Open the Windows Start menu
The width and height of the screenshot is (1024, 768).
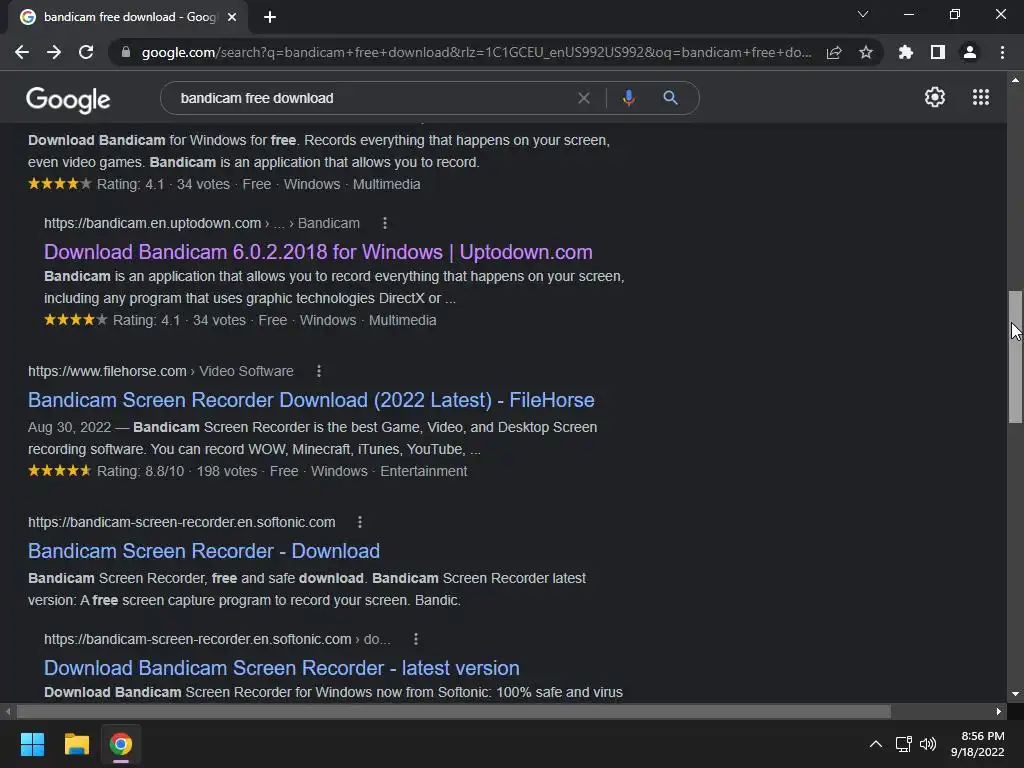tap(32, 744)
